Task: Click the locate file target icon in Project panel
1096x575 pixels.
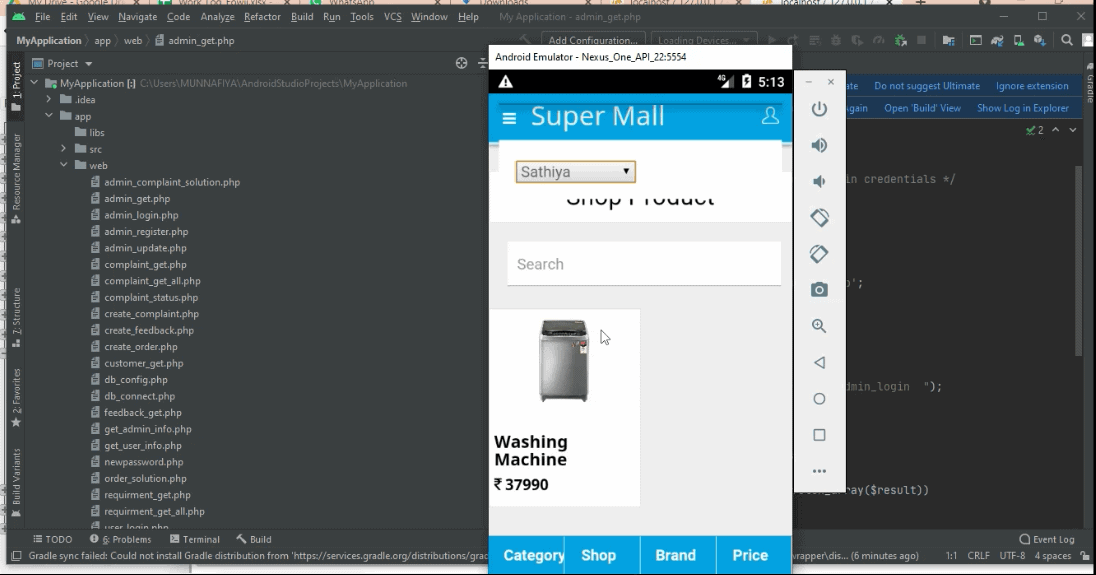Action: coord(461,63)
